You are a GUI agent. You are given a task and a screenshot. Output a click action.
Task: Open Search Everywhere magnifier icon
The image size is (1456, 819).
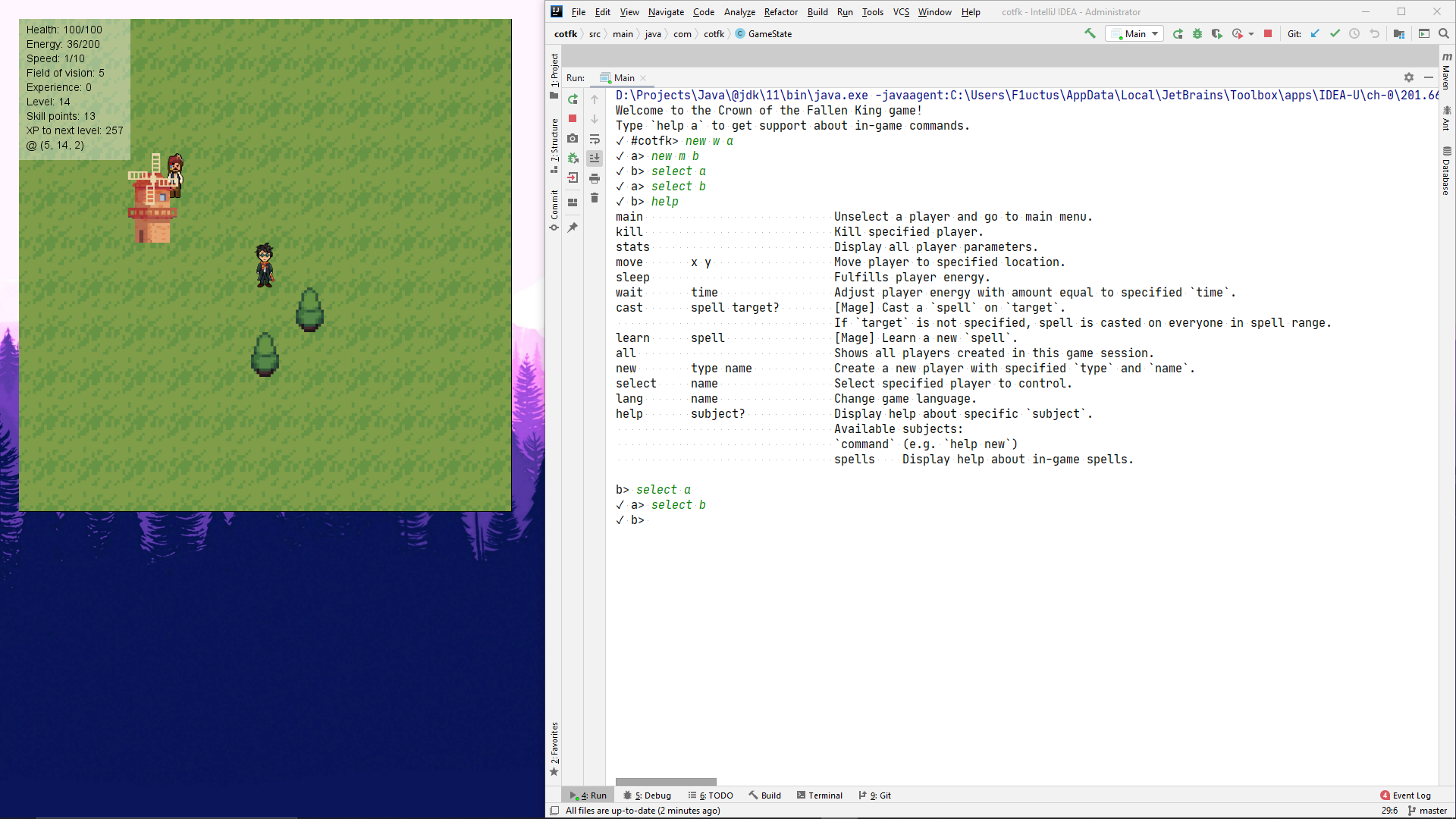[1444, 33]
